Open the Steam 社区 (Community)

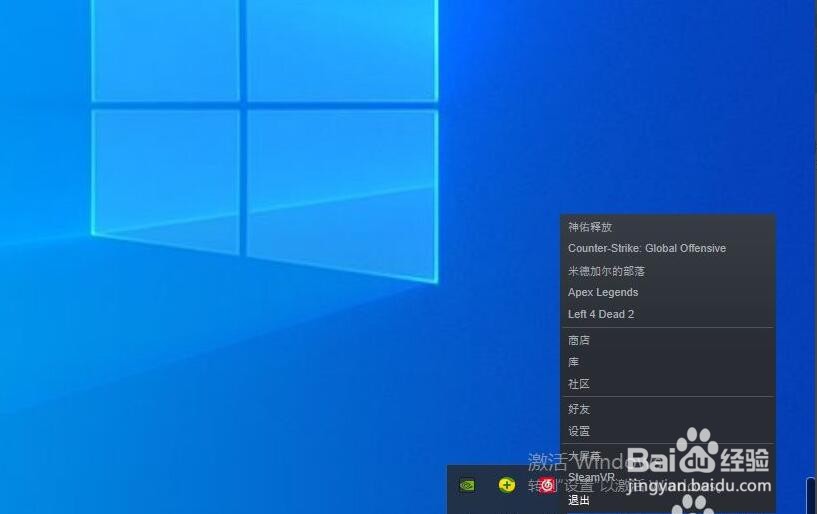pos(579,384)
